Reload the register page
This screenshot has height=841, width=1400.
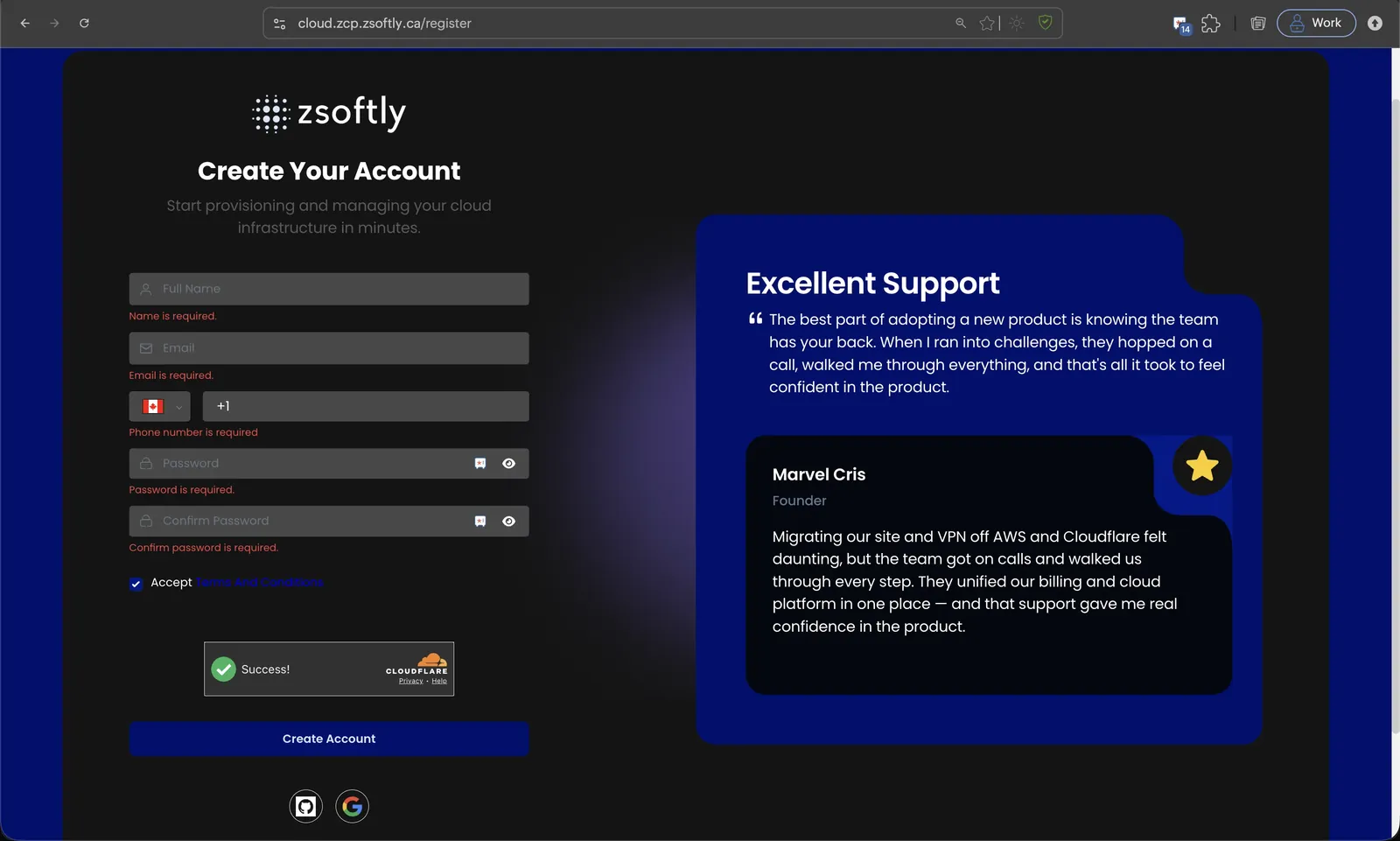tap(84, 23)
